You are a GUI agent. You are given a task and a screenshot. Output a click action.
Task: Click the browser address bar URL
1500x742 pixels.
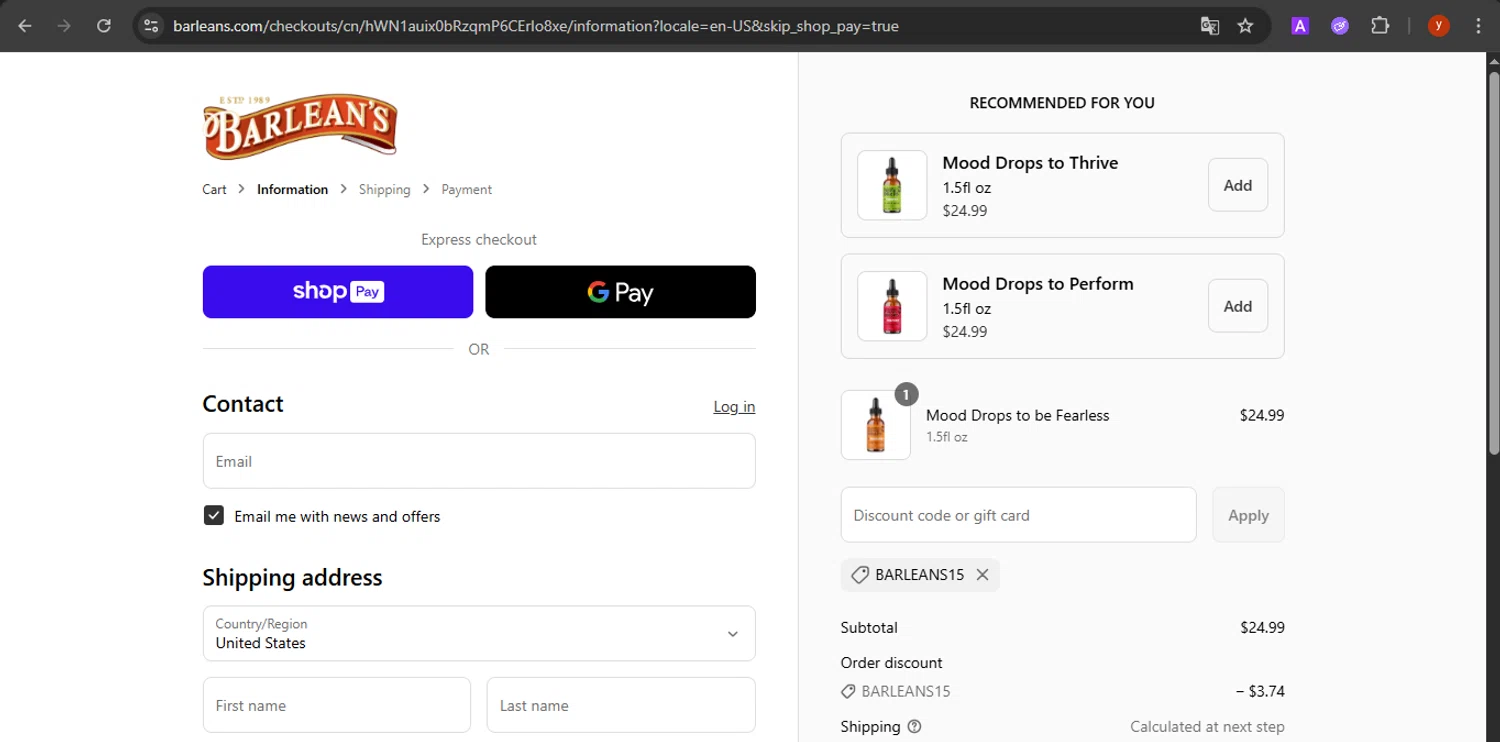(536, 26)
